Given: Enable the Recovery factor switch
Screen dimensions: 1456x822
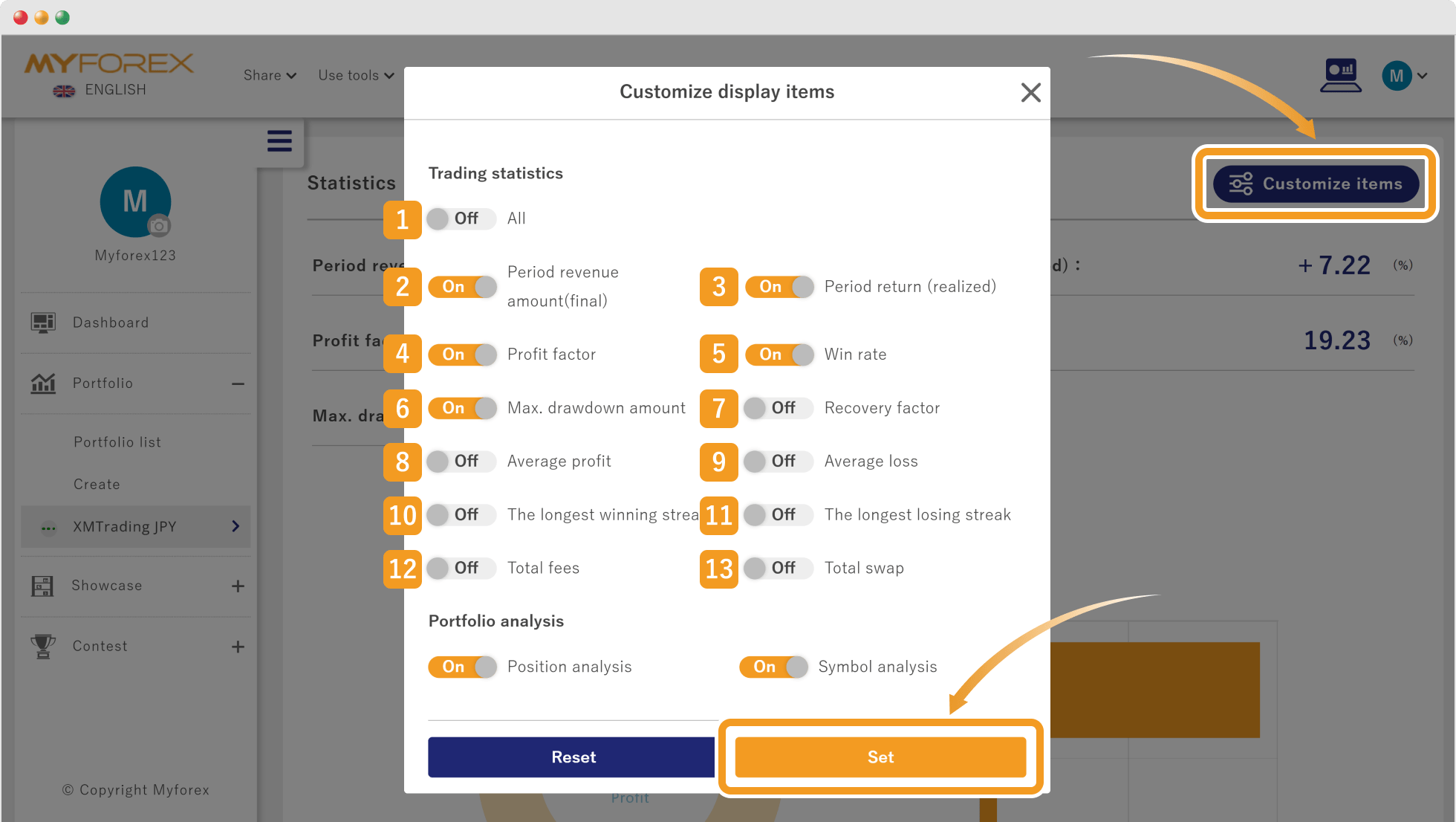Looking at the screenshot, I should click(779, 408).
